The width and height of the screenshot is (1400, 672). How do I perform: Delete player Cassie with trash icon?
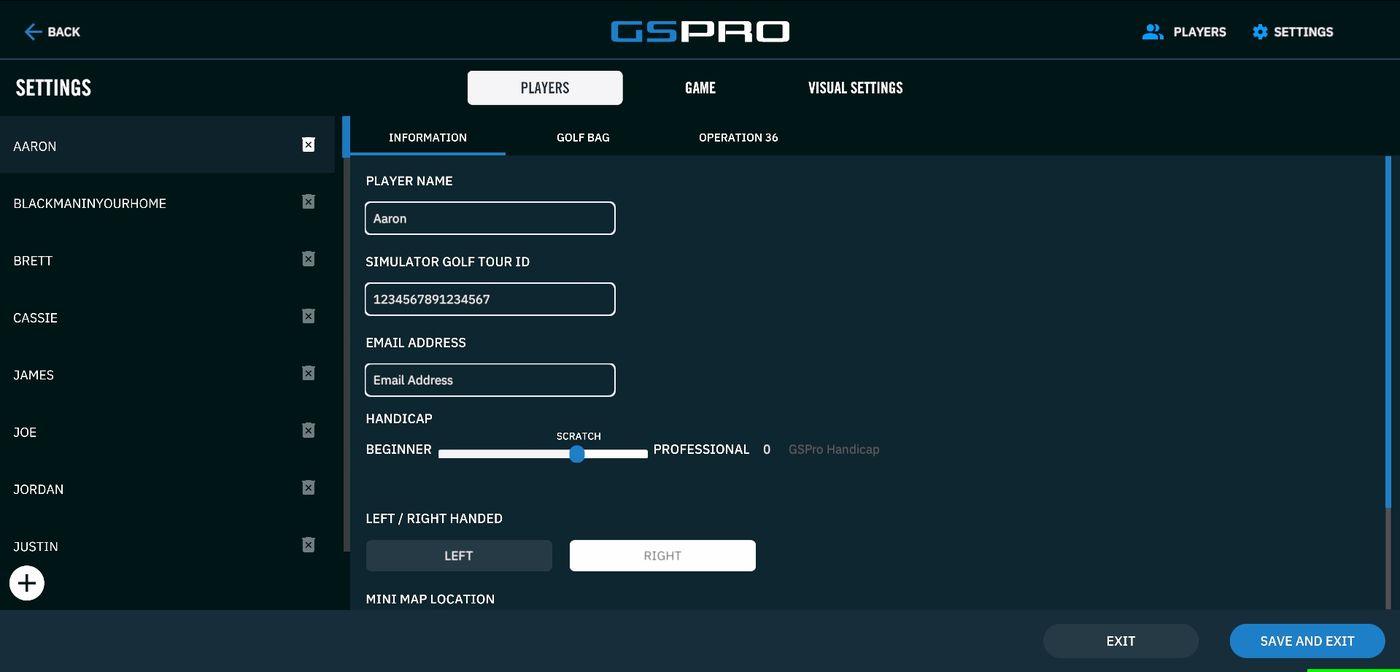[308, 316]
